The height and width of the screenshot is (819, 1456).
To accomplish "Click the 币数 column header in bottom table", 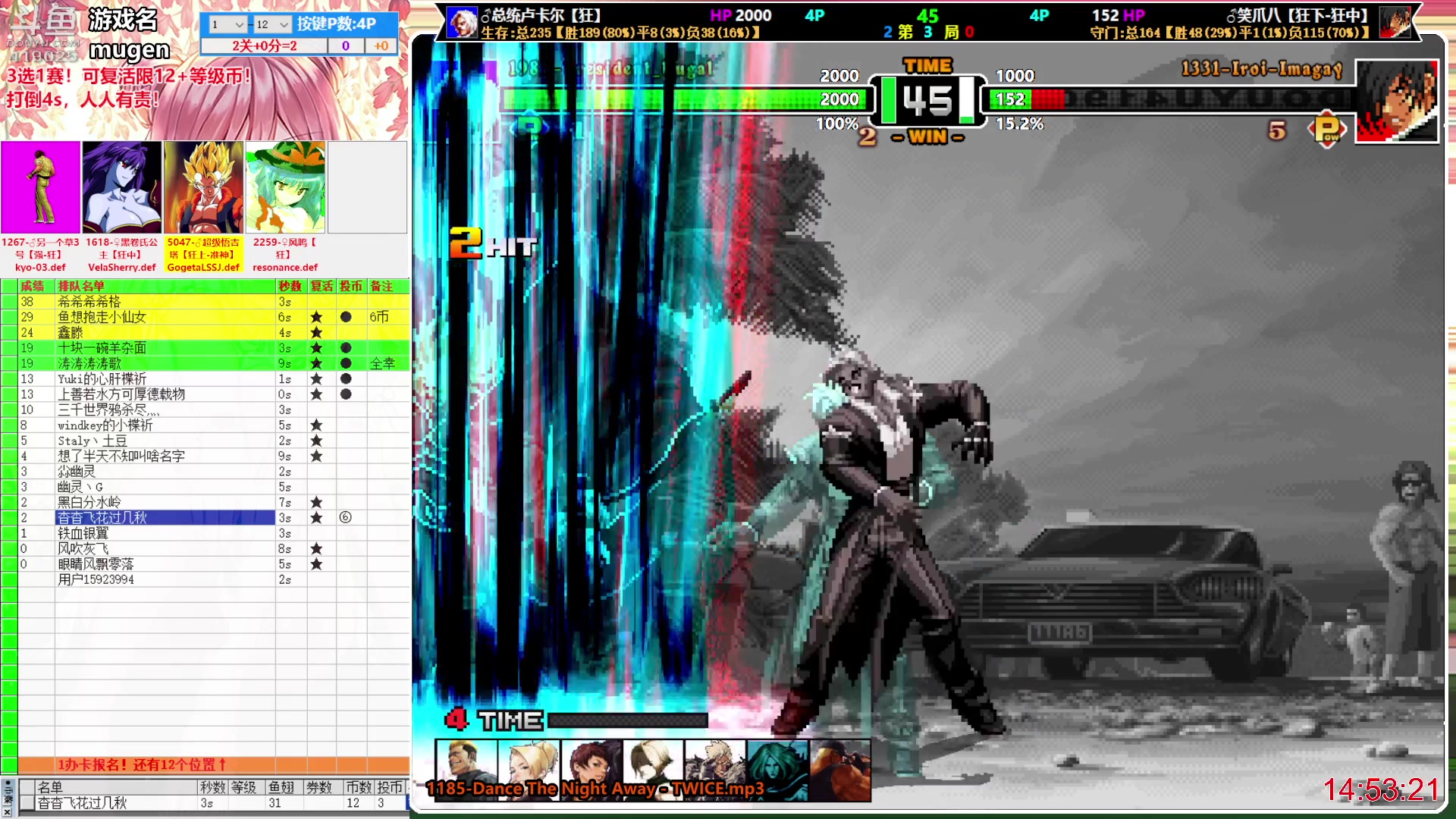I will (x=359, y=787).
